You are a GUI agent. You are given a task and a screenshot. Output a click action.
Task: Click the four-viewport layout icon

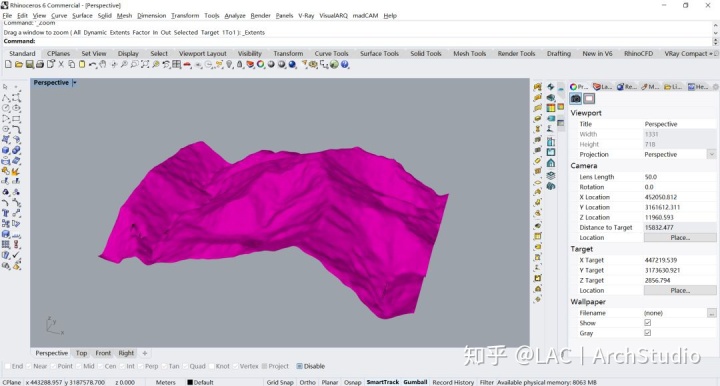pos(177,65)
